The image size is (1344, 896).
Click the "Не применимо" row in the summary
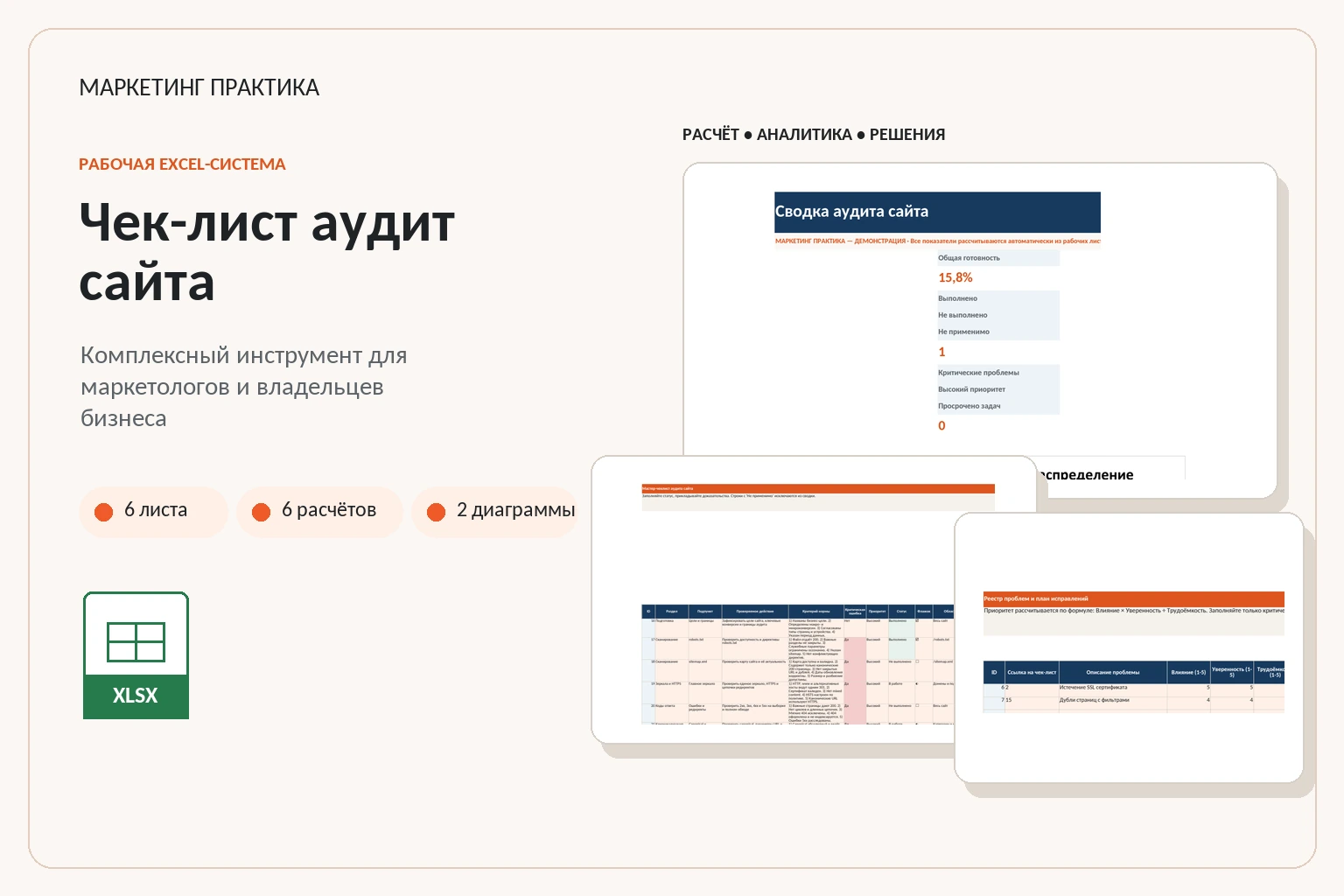pos(997,332)
